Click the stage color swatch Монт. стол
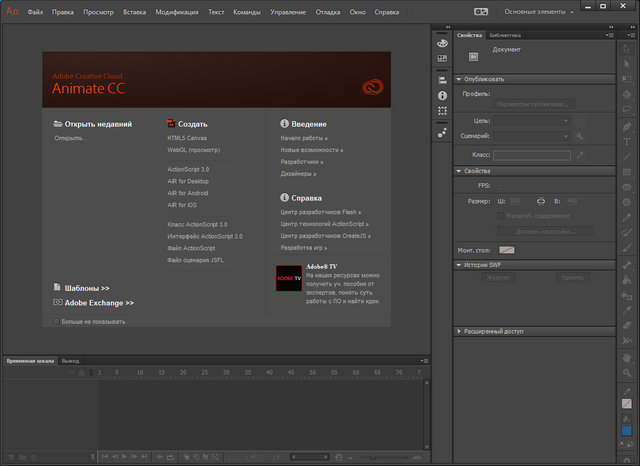The height and width of the screenshot is (466, 640). coord(507,250)
